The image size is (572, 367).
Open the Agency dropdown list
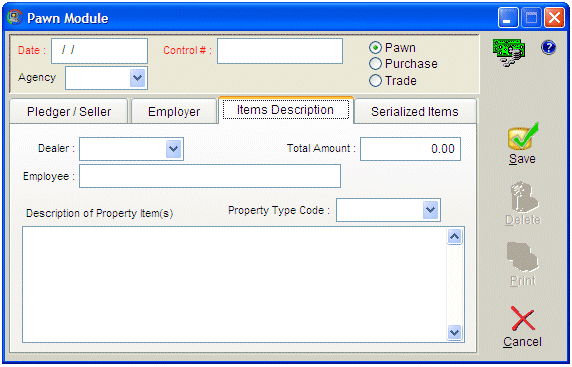pos(138,78)
